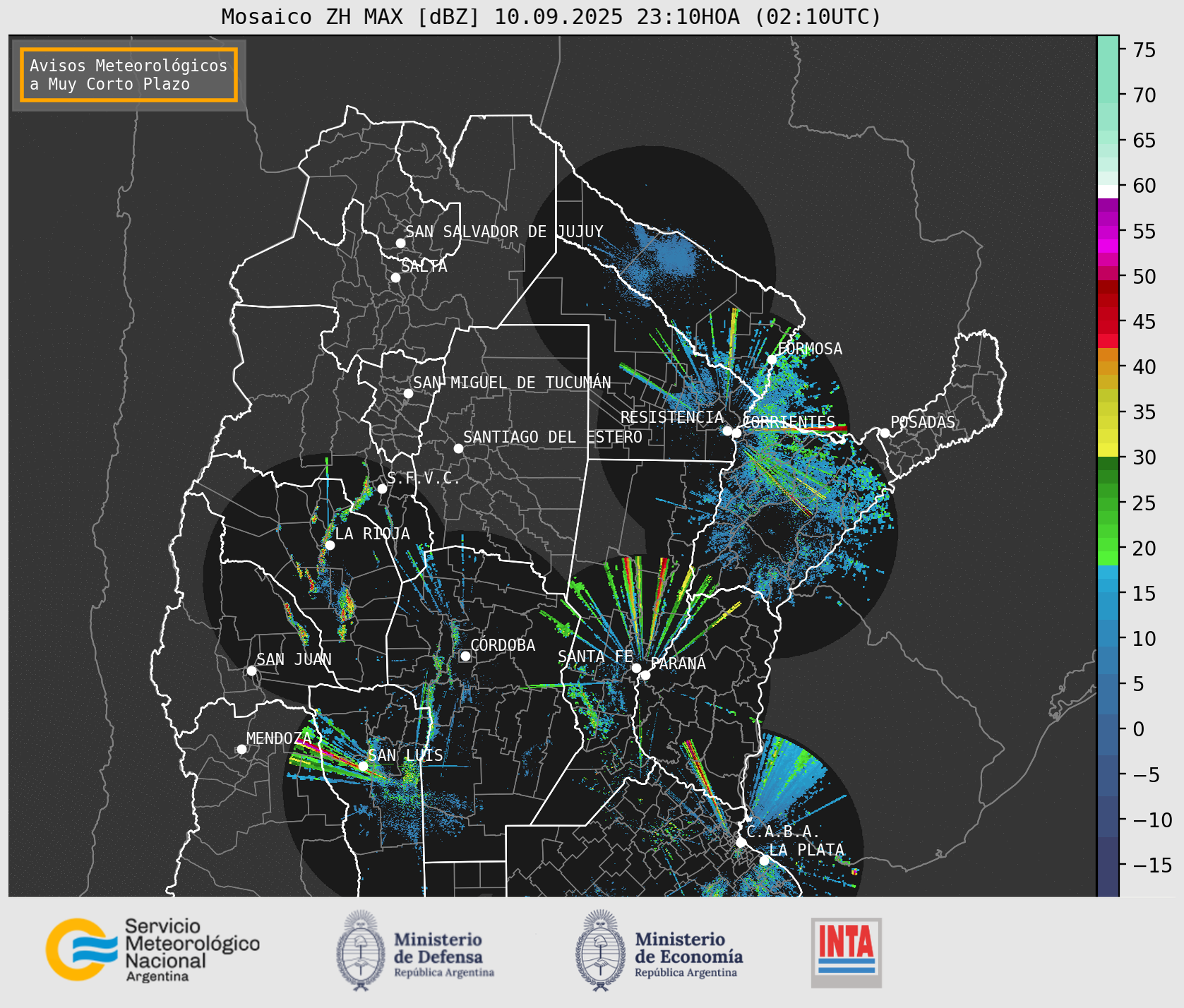The height and width of the screenshot is (1008, 1184).
Task: Click the red radar echo at La Rioja
Action: 346,605
